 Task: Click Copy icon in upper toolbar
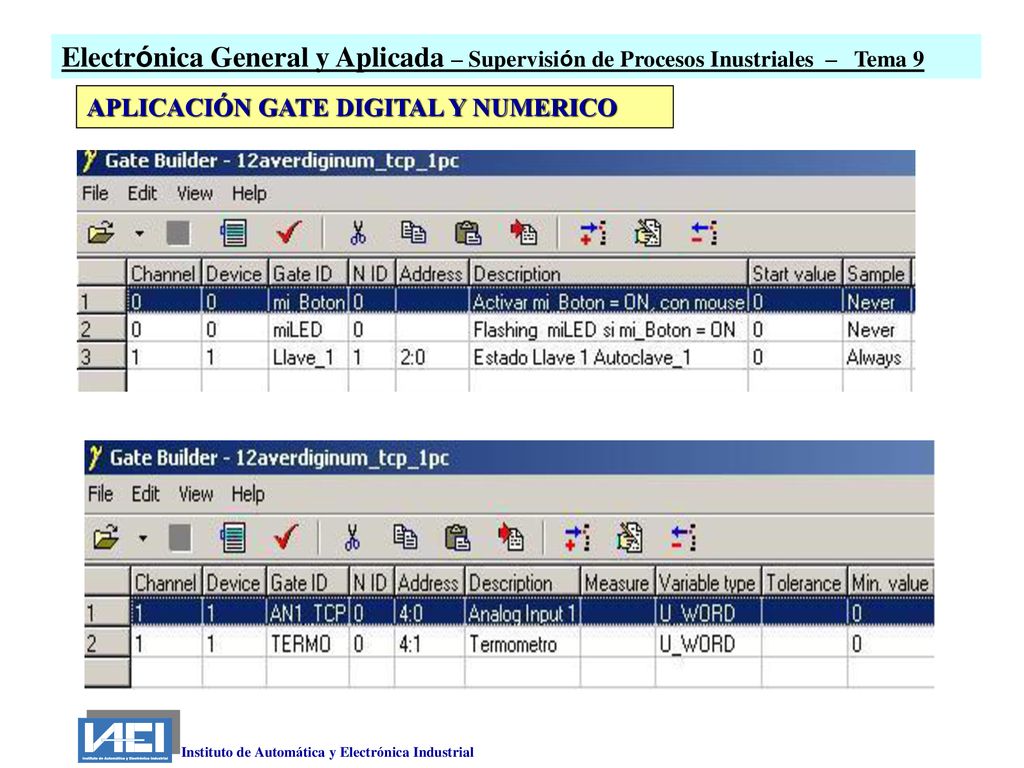pos(413,232)
